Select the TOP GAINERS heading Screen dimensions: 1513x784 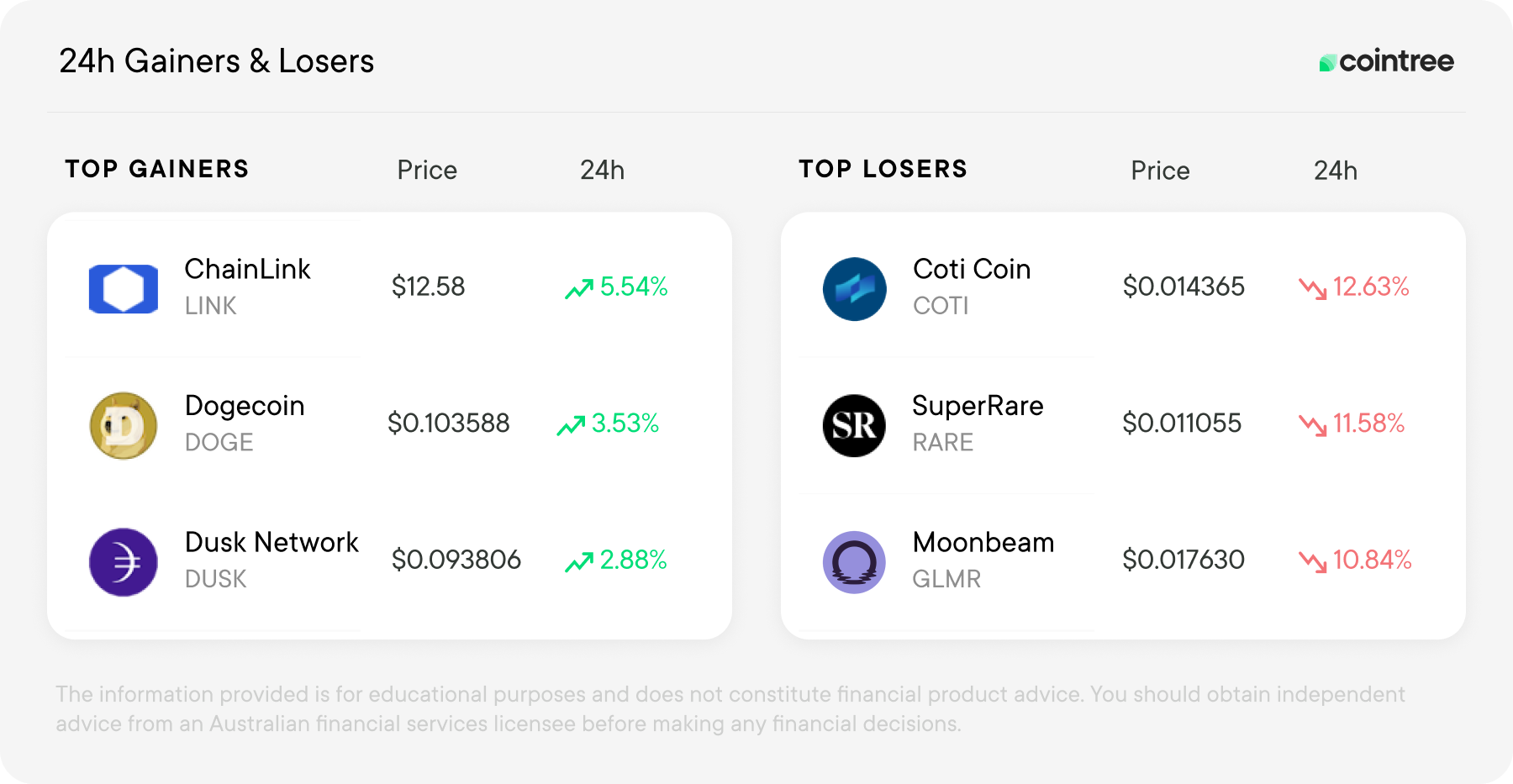pyautogui.click(x=157, y=169)
